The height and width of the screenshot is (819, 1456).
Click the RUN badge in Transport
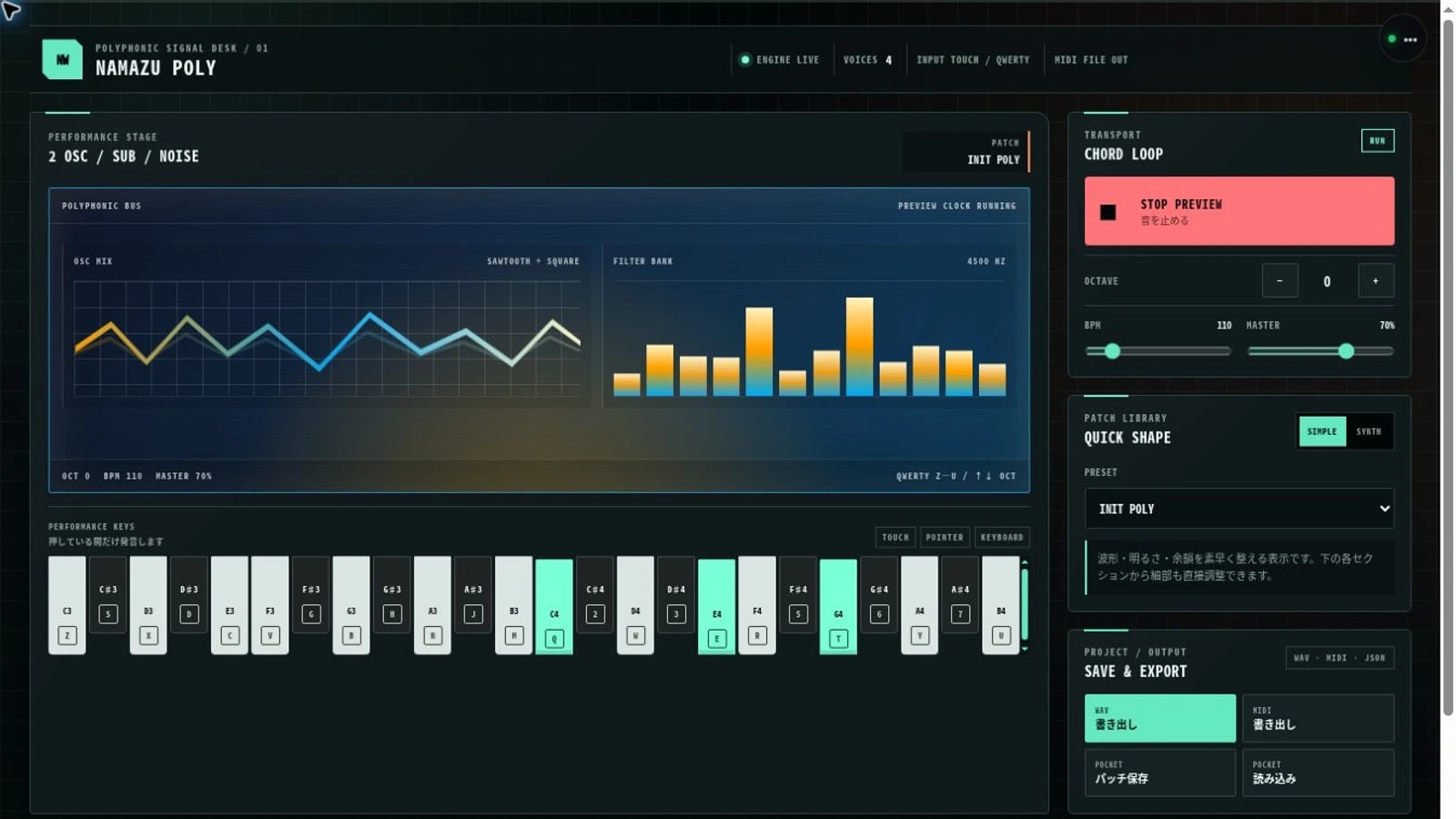[1377, 141]
